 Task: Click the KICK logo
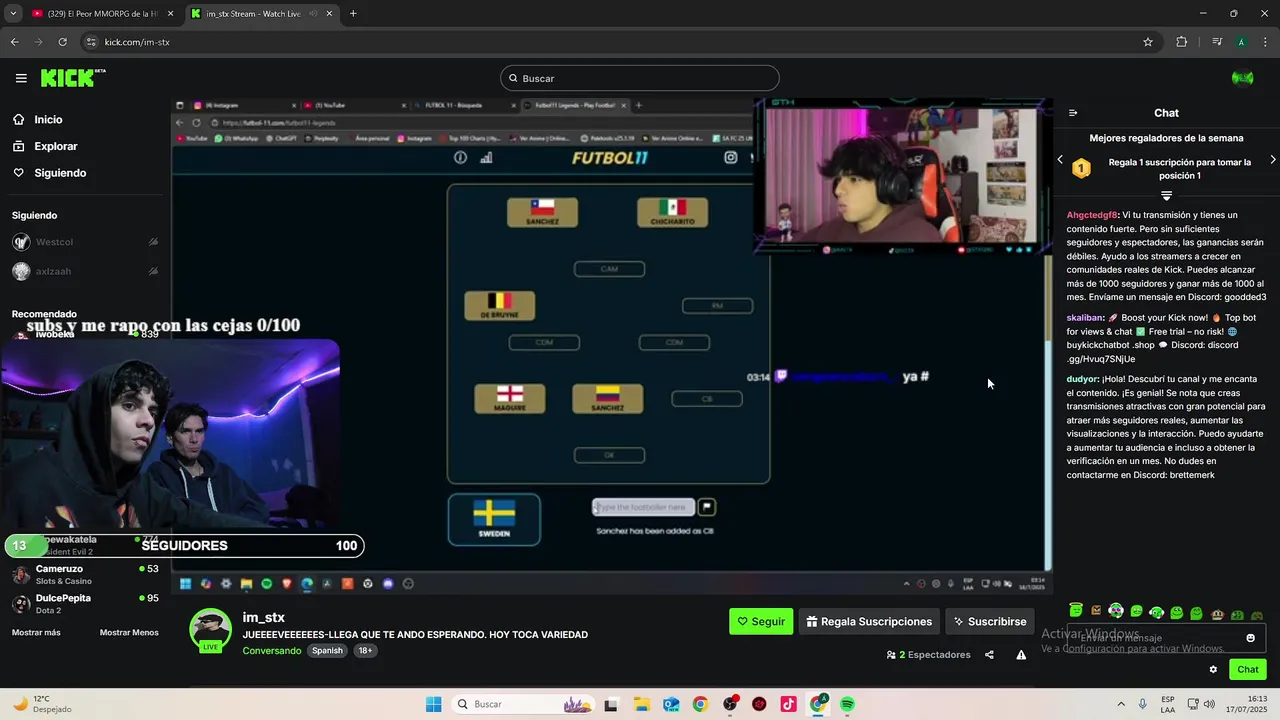[x=72, y=78]
